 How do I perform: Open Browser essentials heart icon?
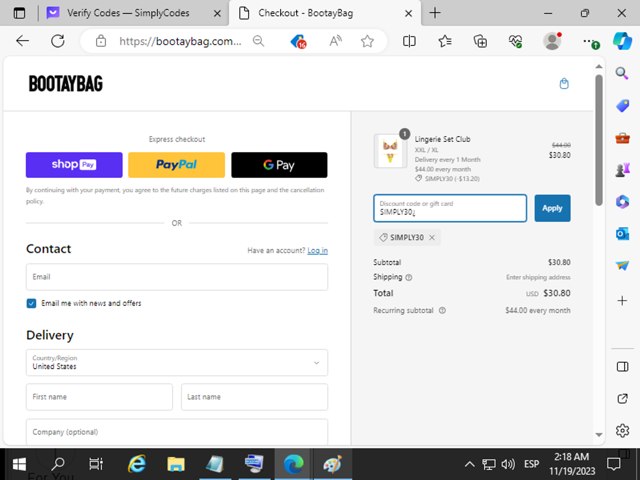click(x=516, y=41)
